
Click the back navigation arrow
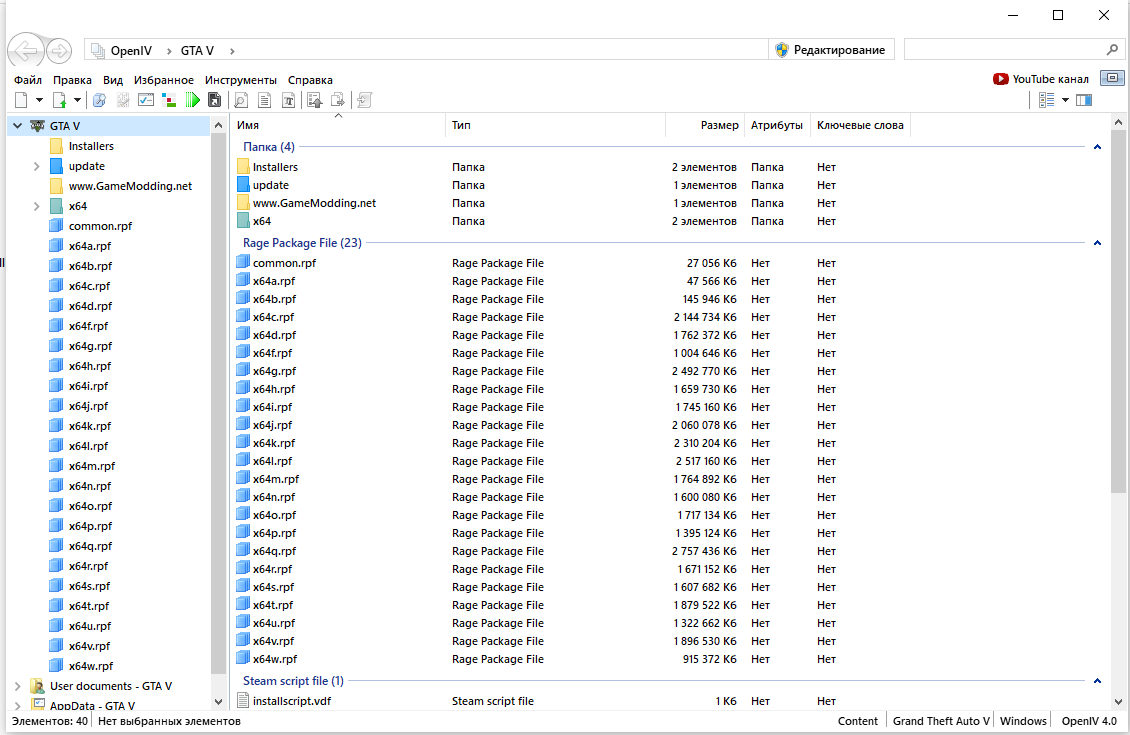pyautogui.click(x=26, y=50)
